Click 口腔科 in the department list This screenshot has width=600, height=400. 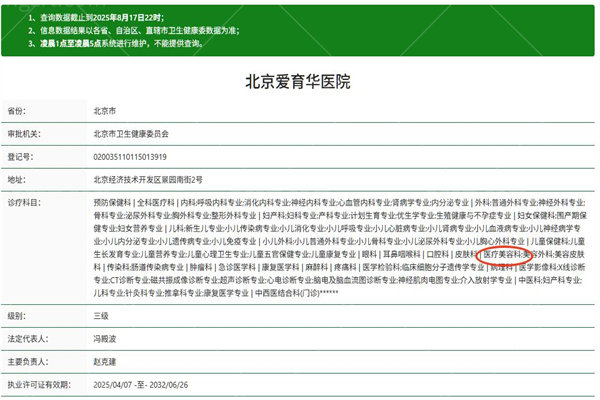point(438,254)
